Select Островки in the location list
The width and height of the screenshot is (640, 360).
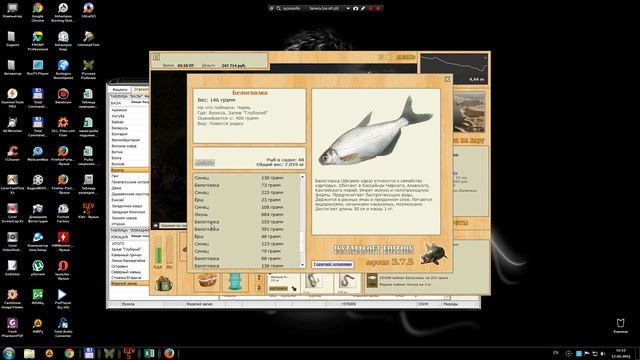pyautogui.click(x=129, y=266)
